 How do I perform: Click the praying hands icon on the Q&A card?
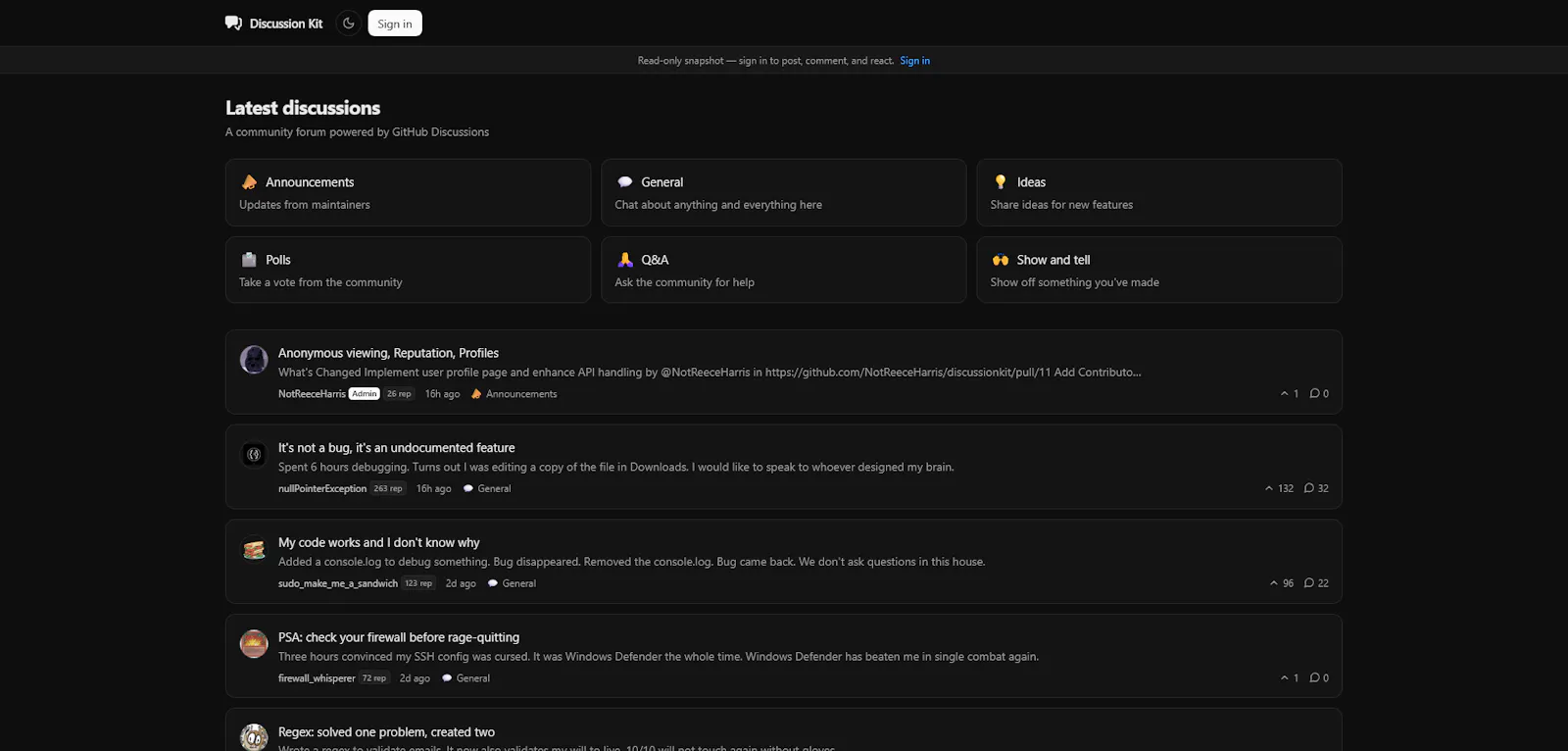click(x=624, y=260)
